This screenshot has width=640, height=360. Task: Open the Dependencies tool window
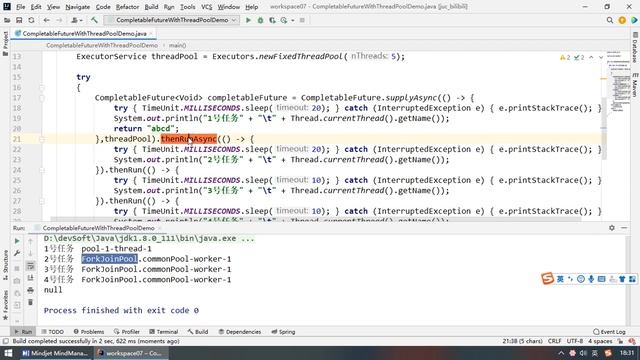click(x=240, y=332)
